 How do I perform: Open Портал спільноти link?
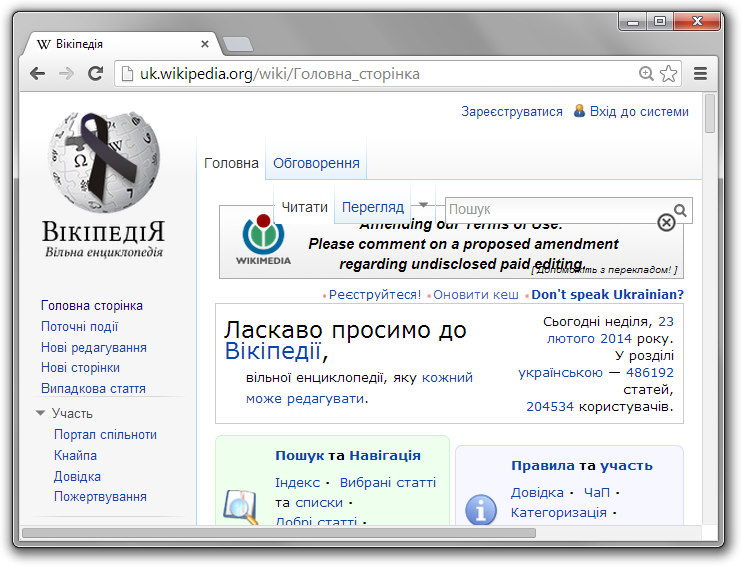click(105, 434)
